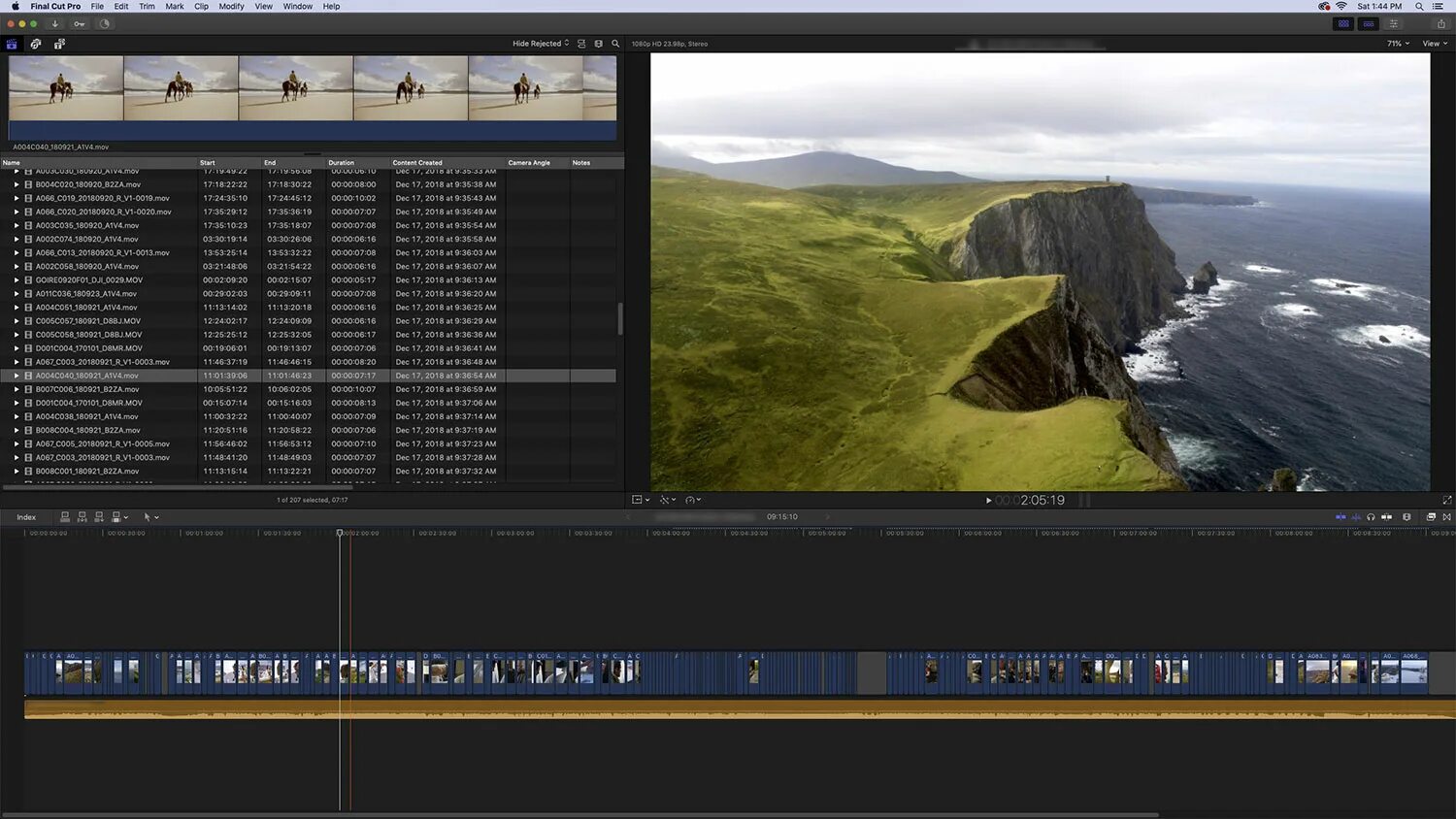Toggle audio skimming in the timeline
The height and width of the screenshot is (819, 1456).
coord(1356,517)
